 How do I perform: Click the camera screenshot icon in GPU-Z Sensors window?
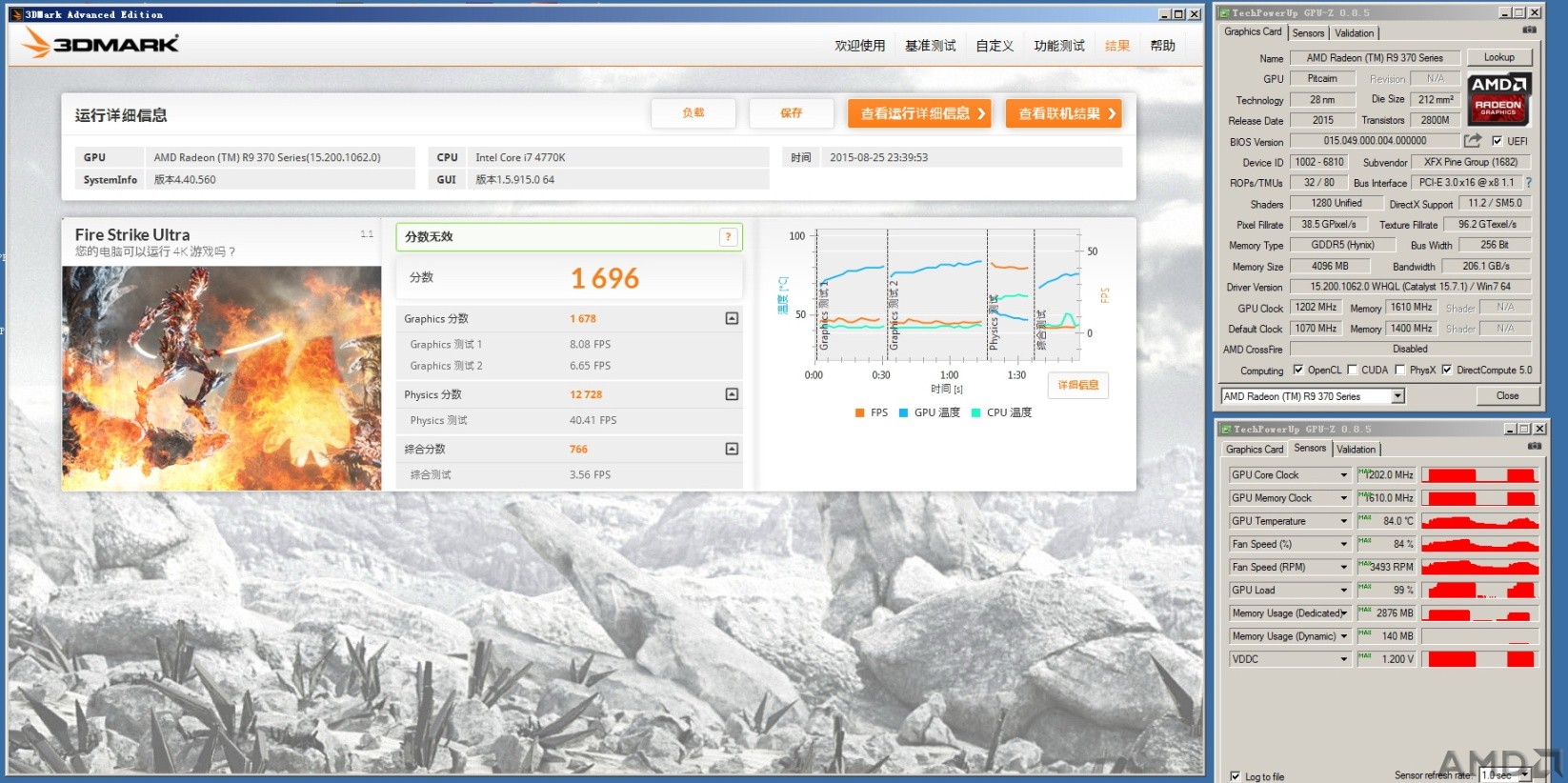point(1534,446)
